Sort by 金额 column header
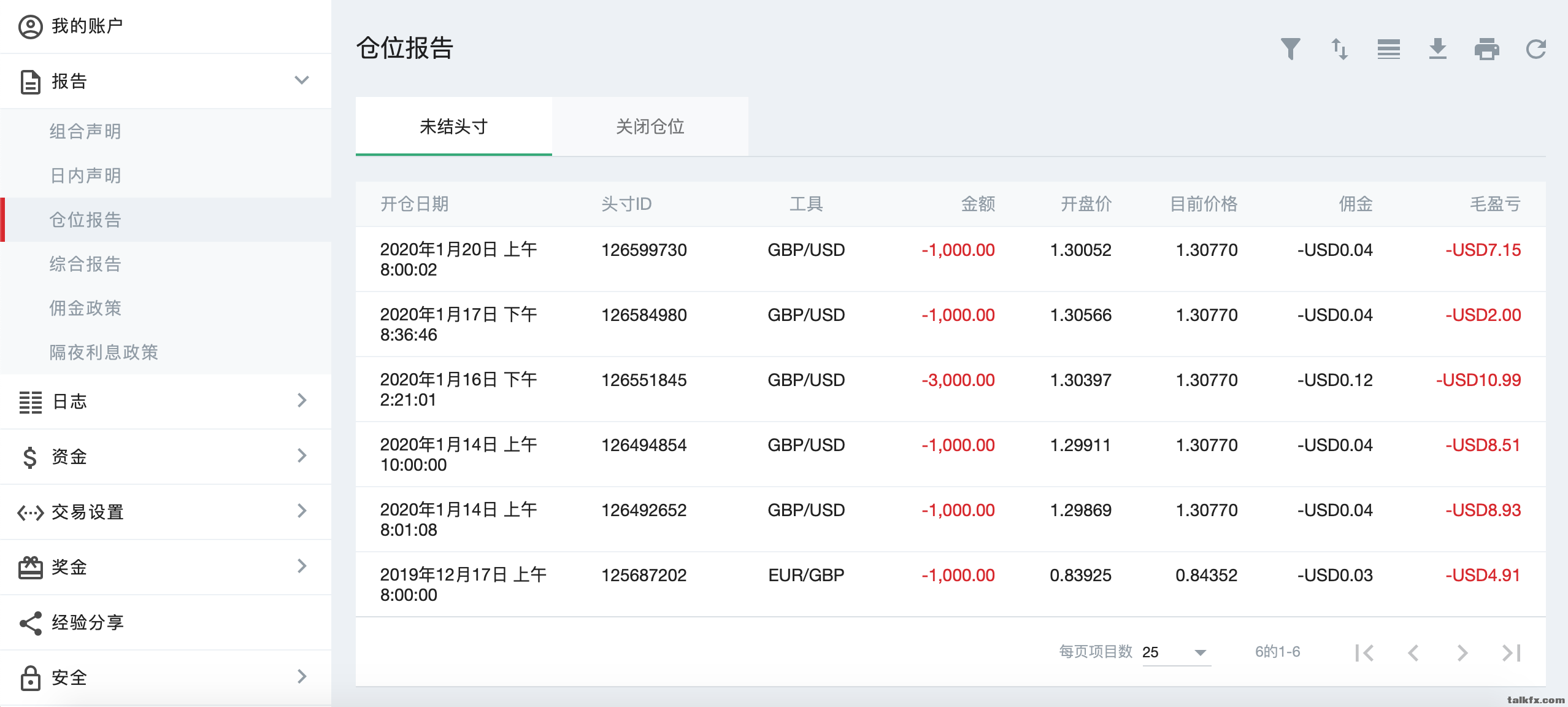1568x707 pixels. pyautogui.click(x=978, y=204)
